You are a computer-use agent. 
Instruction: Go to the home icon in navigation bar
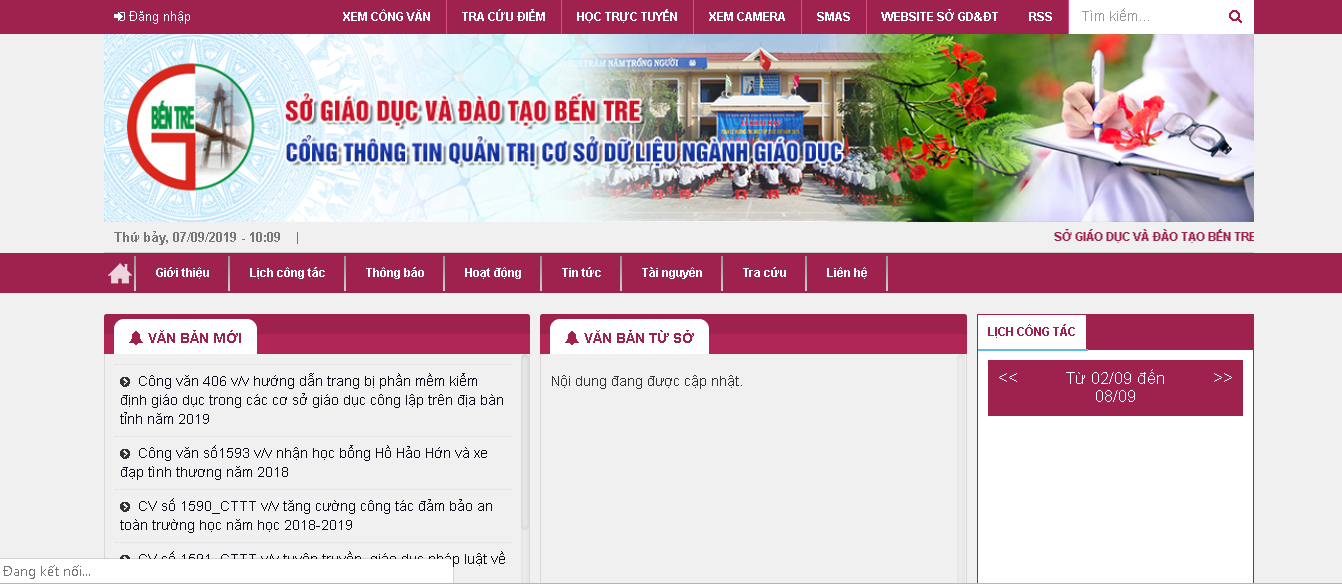click(x=120, y=273)
